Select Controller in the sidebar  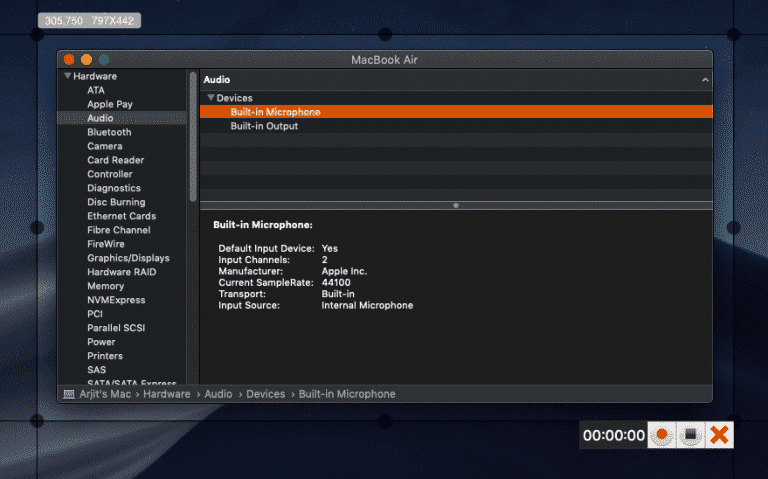coord(110,174)
